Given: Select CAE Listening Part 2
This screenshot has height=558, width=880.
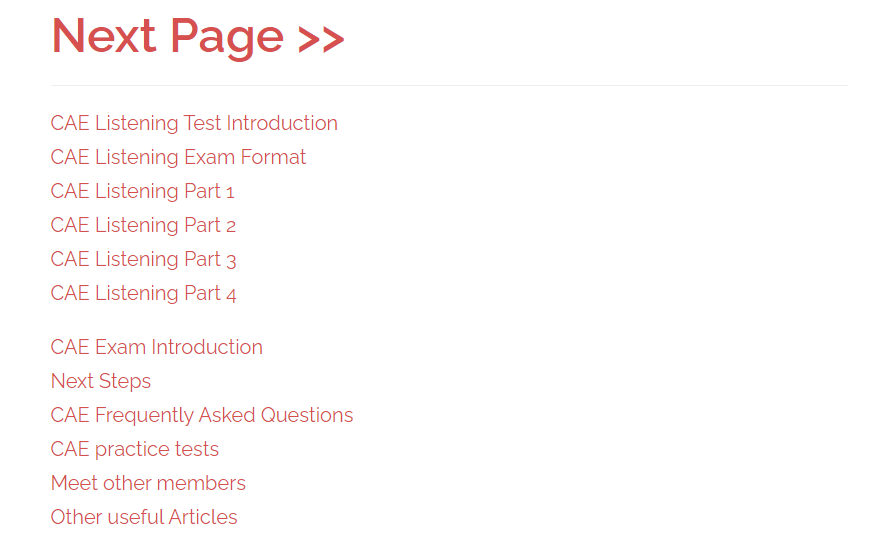Looking at the screenshot, I should coord(143,225).
